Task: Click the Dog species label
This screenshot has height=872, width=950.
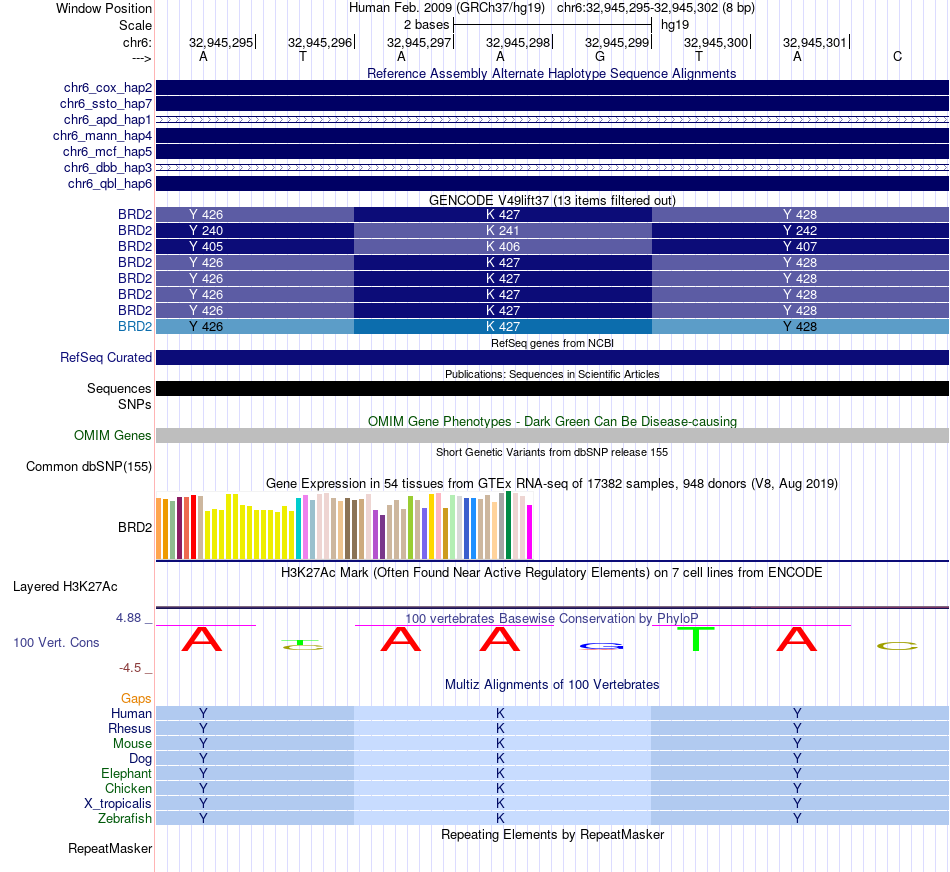Action: click(x=141, y=759)
